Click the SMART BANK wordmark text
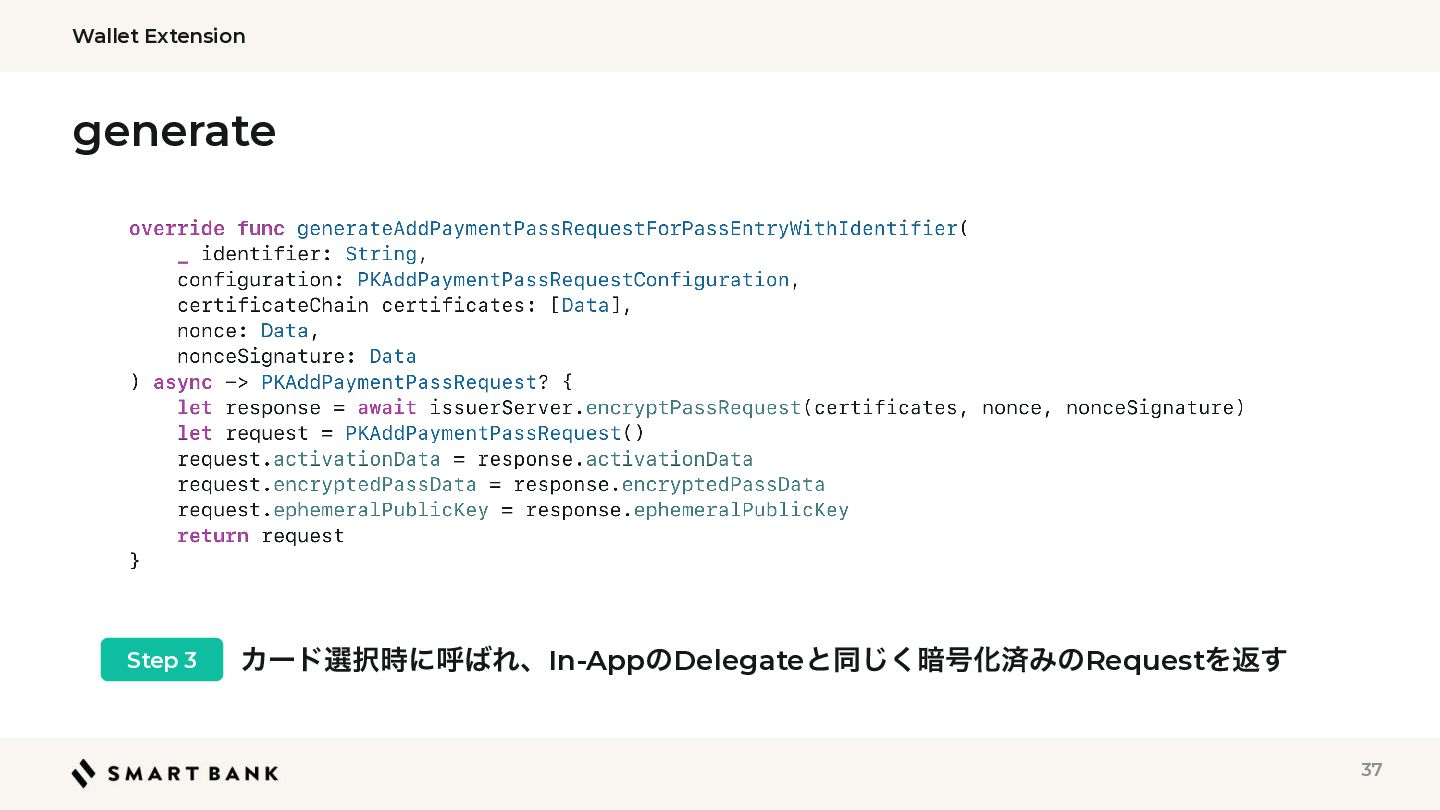 (x=193, y=773)
